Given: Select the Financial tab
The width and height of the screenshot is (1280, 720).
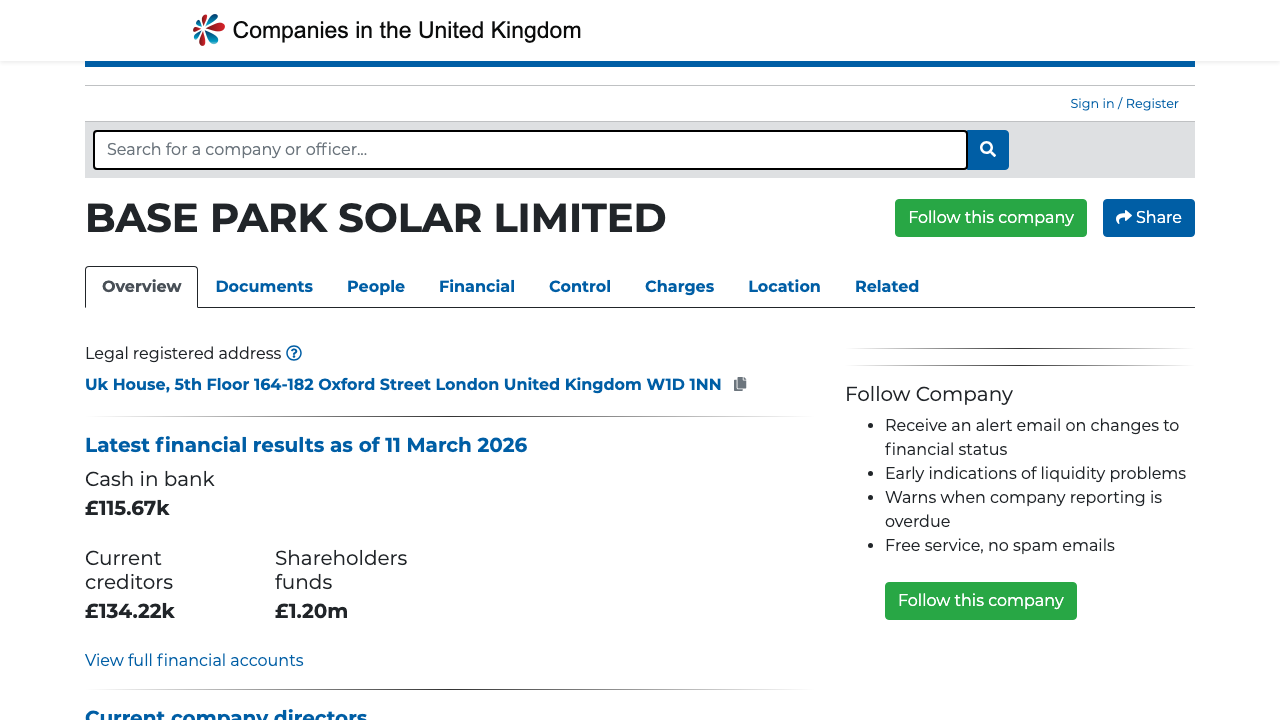Looking at the screenshot, I should (477, 287).
